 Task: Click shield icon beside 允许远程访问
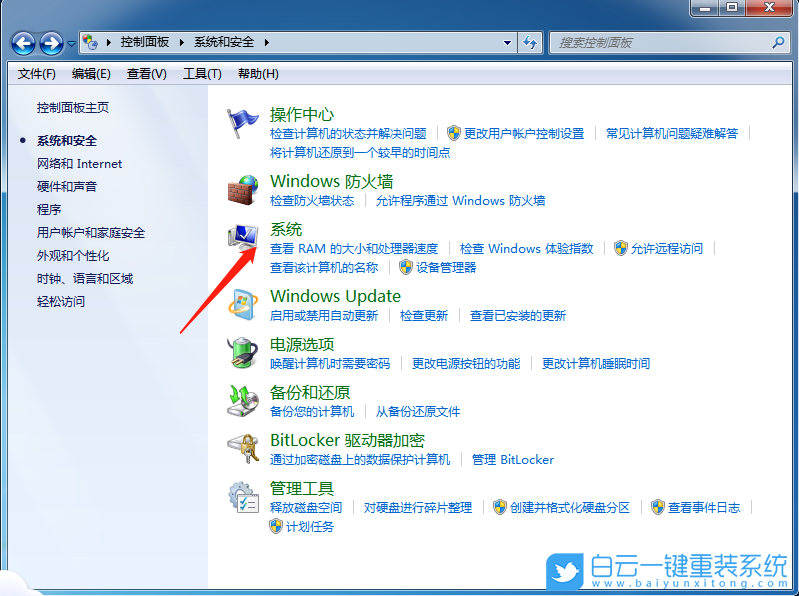point(621,249)
